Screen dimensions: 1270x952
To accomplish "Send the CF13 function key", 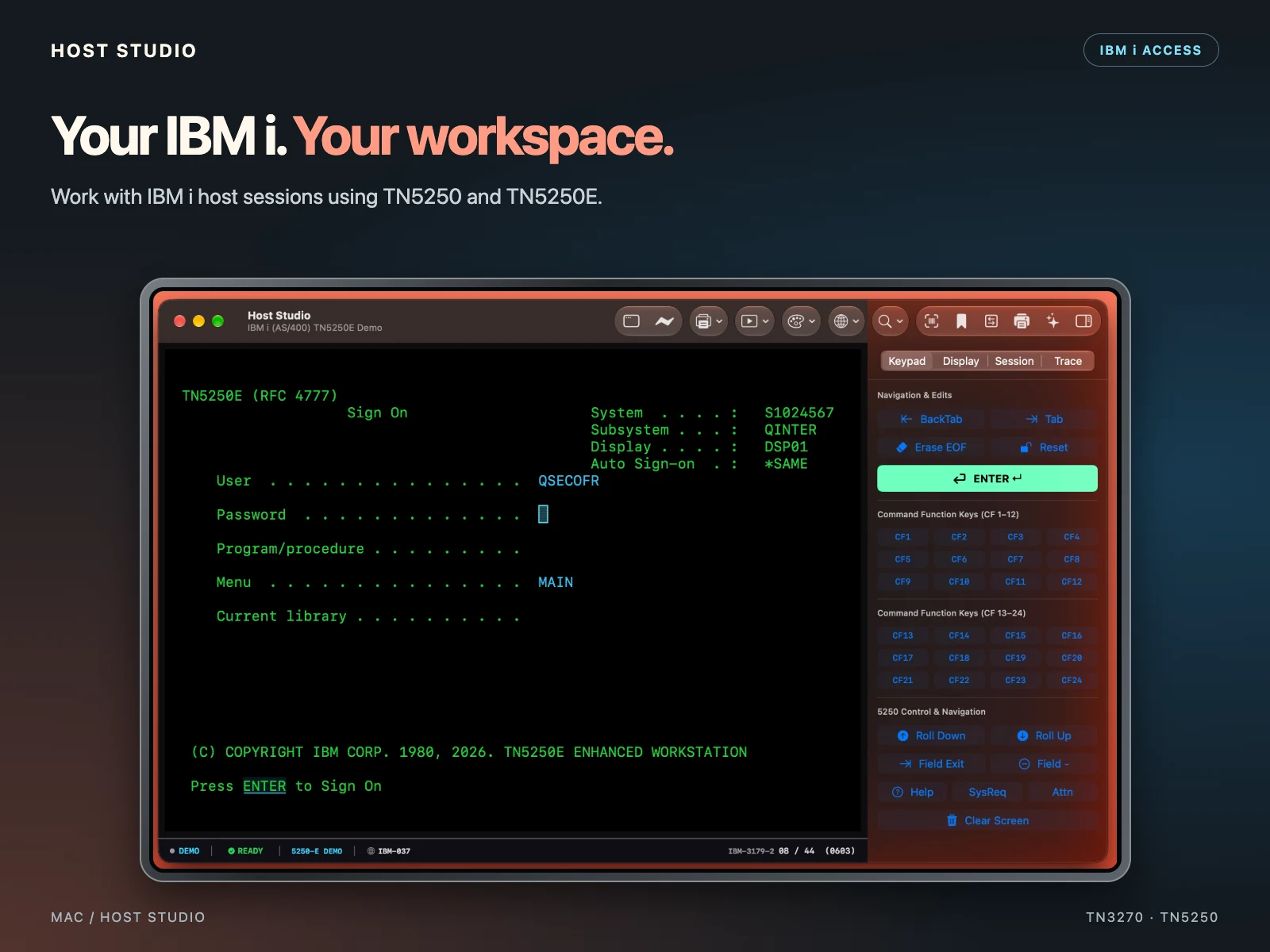I will click(x=902, y=635).
